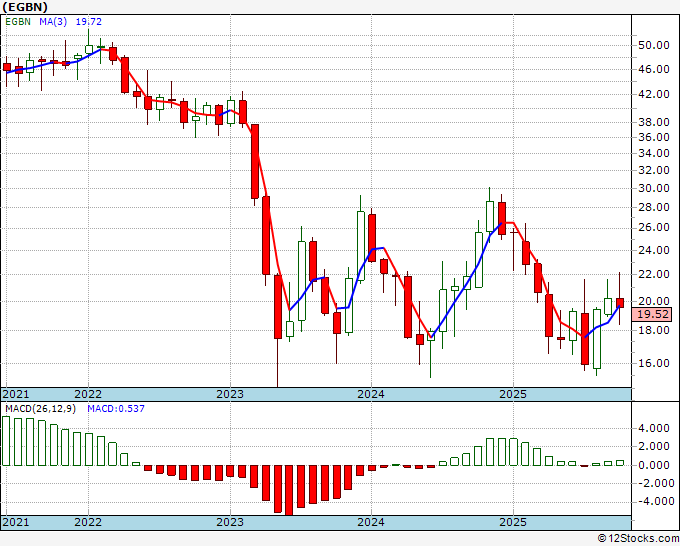Screen dimensions: 680x546
Task: Click the 20.00 price axis label
Action: (x=654, y=301)
